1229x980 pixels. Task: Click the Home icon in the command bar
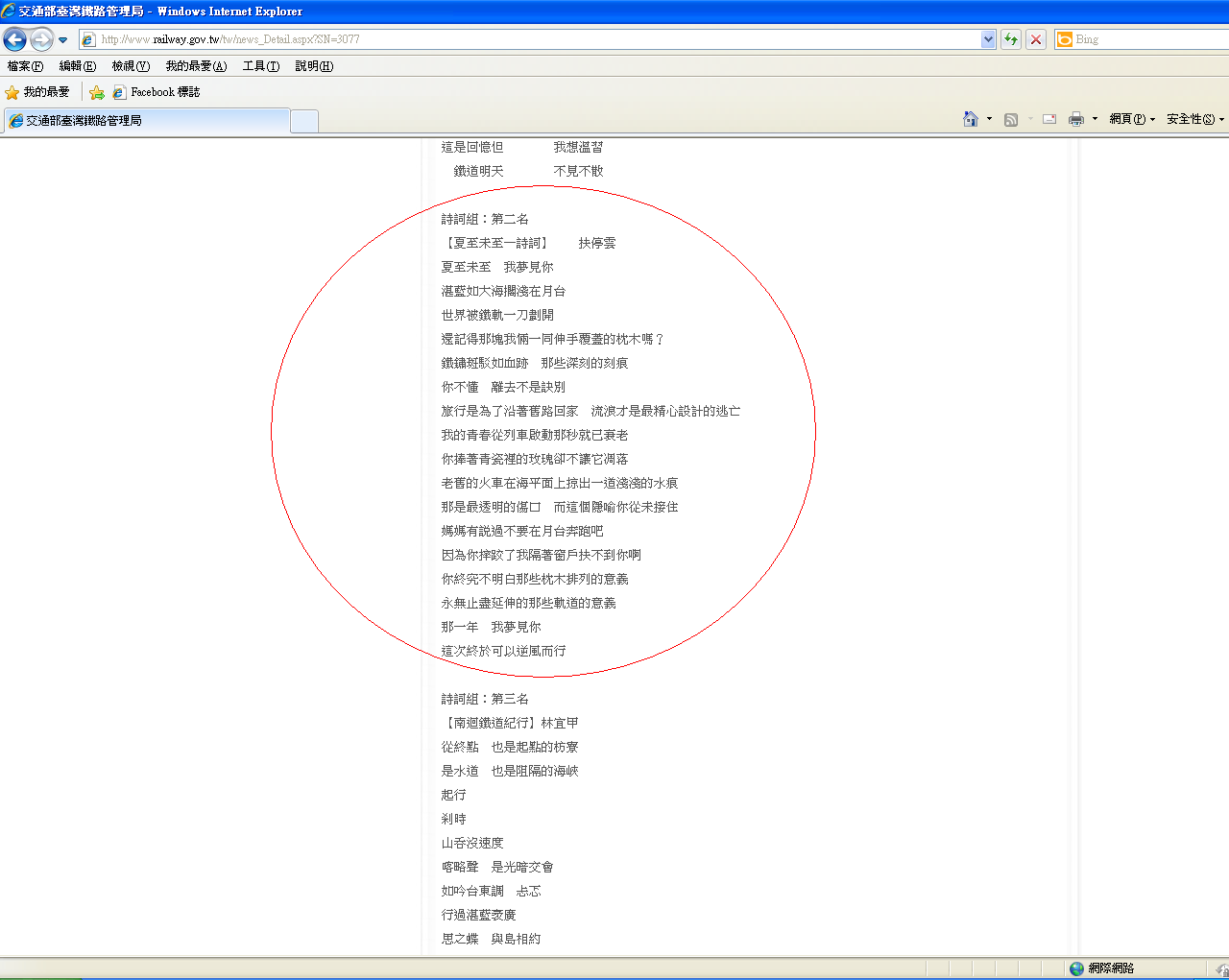pos(971,119)
